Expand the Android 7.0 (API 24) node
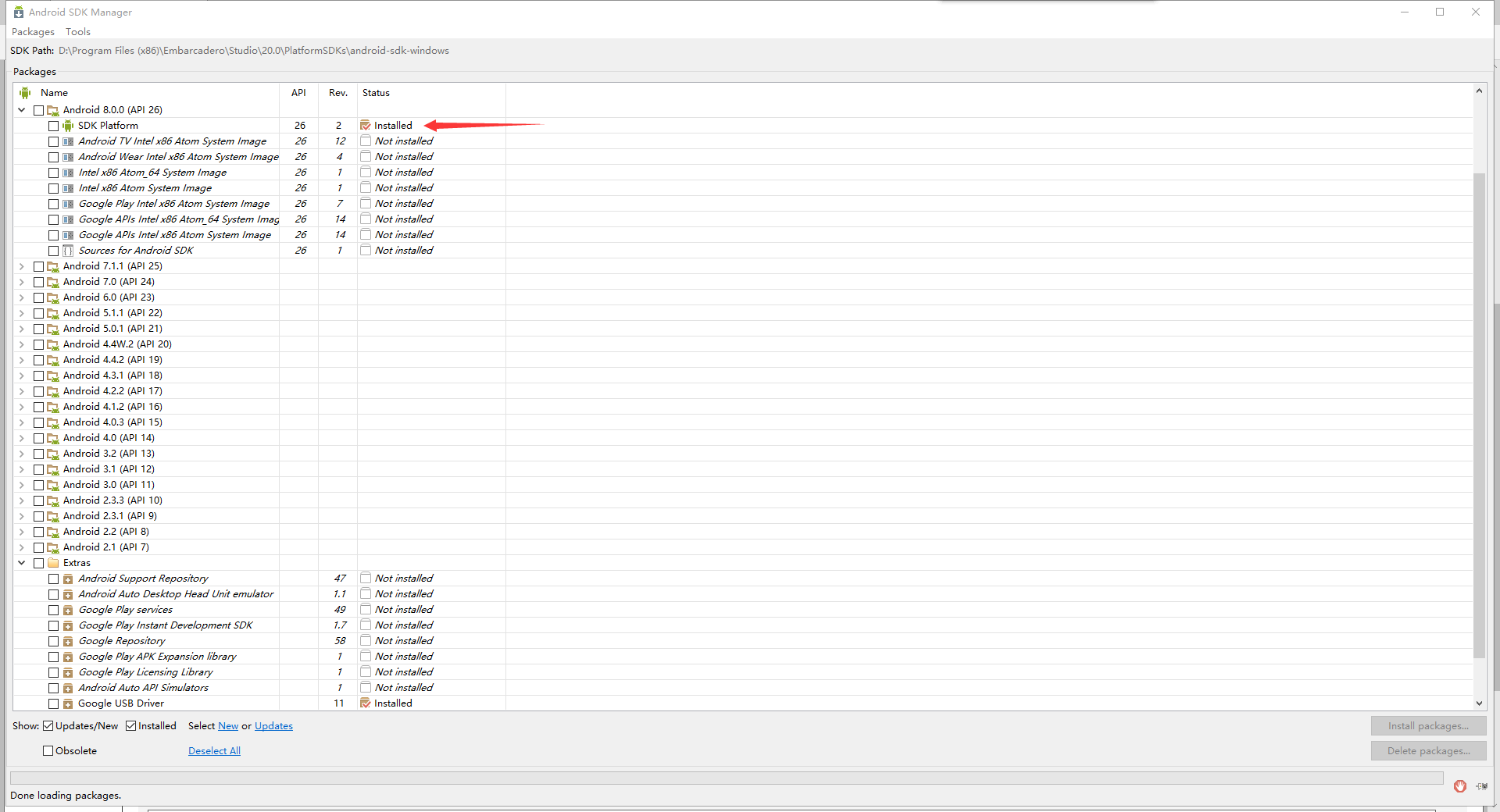 (22, 282)
